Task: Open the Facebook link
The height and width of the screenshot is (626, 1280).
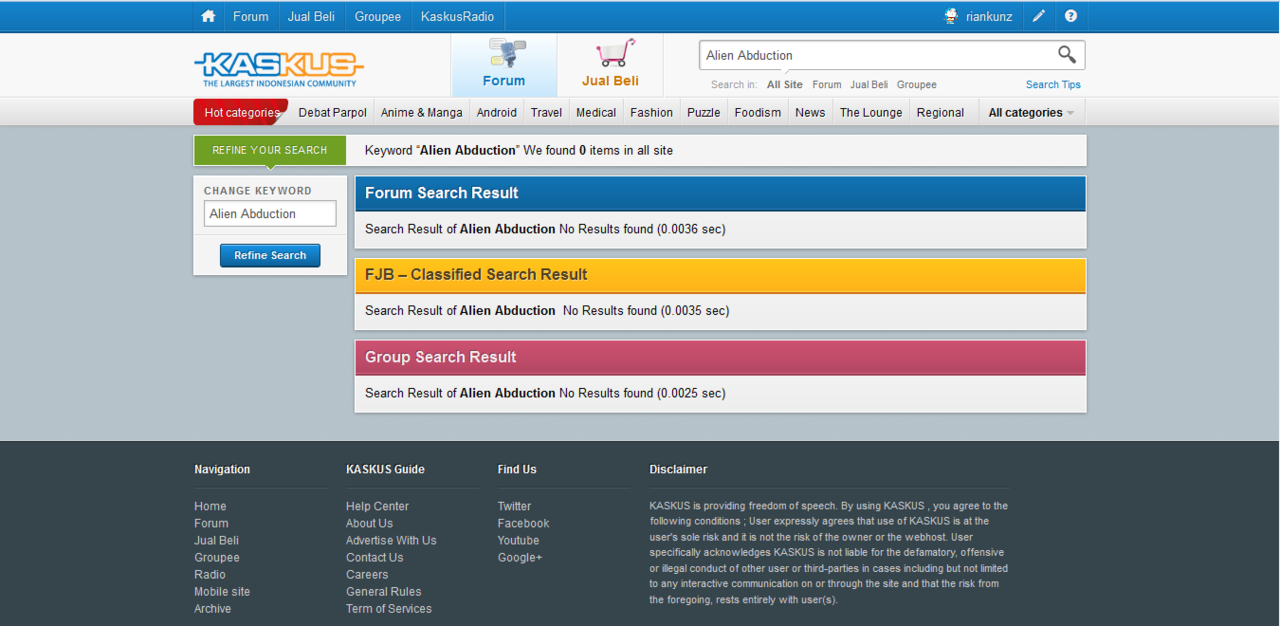Action: (x=524, y=523)
